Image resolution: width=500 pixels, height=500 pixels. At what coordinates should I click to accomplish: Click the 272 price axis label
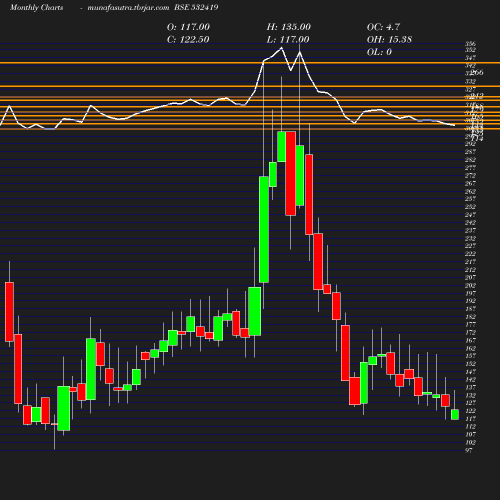click(470, 175)
